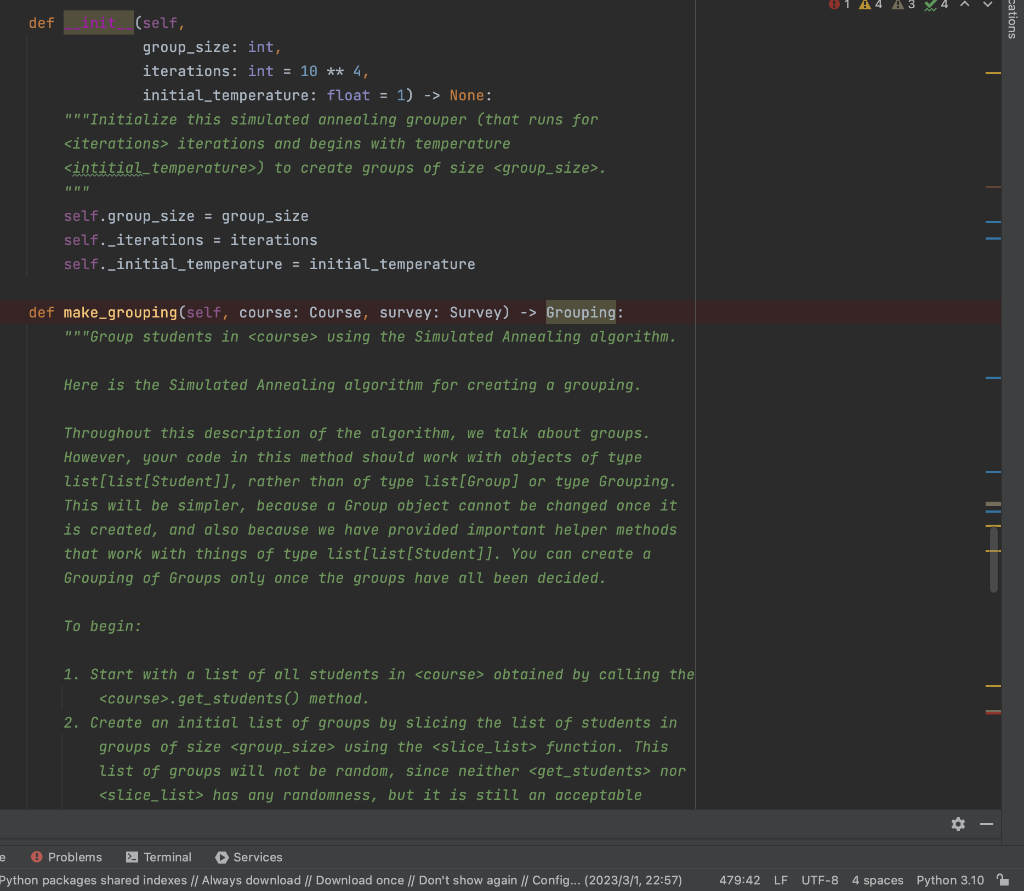Click Don't show again link
This screenshot has width=1024, height=891.
468,880
